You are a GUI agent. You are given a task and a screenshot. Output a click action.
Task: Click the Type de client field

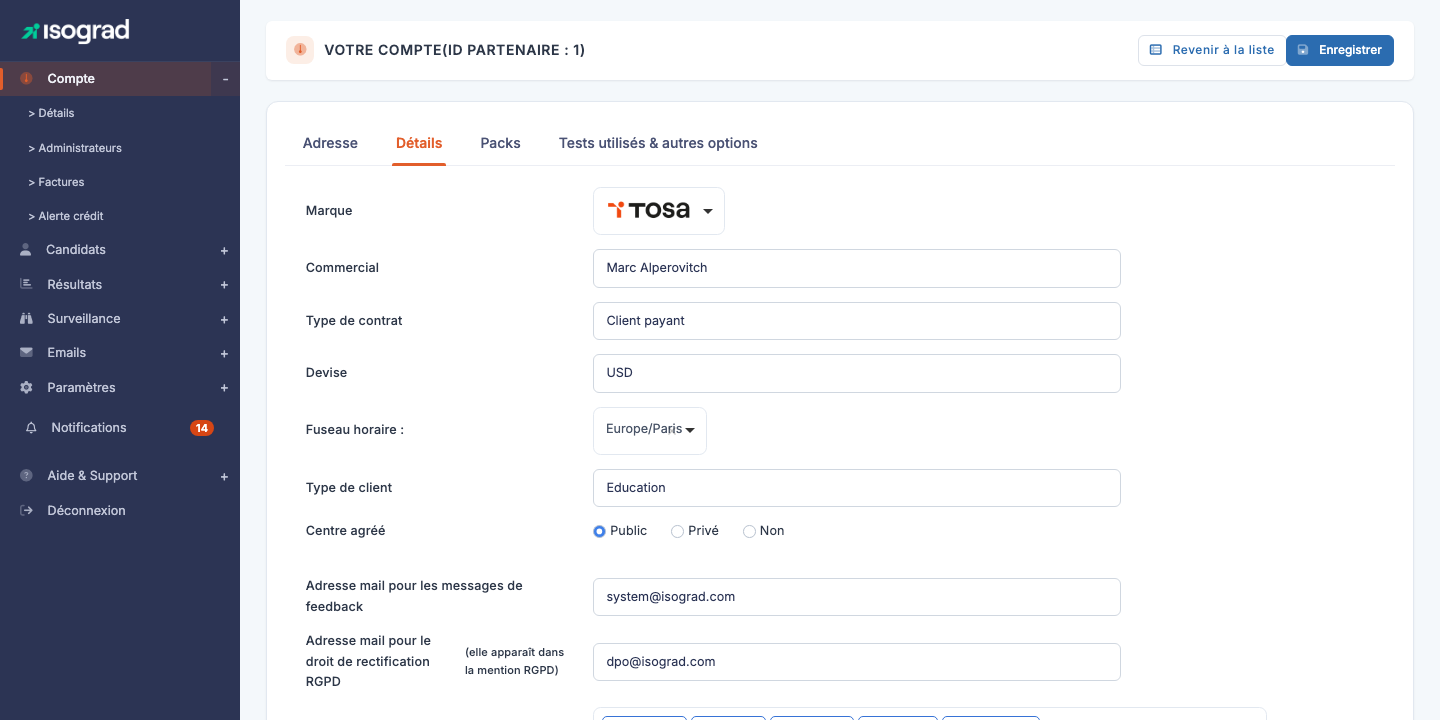point(857,488)
